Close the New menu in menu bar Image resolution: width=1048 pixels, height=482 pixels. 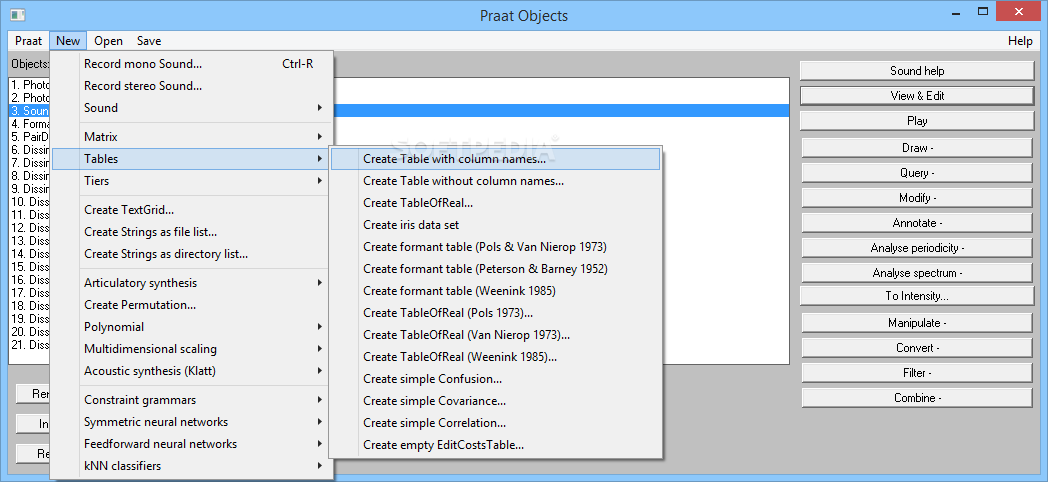[x=68, y=41]
